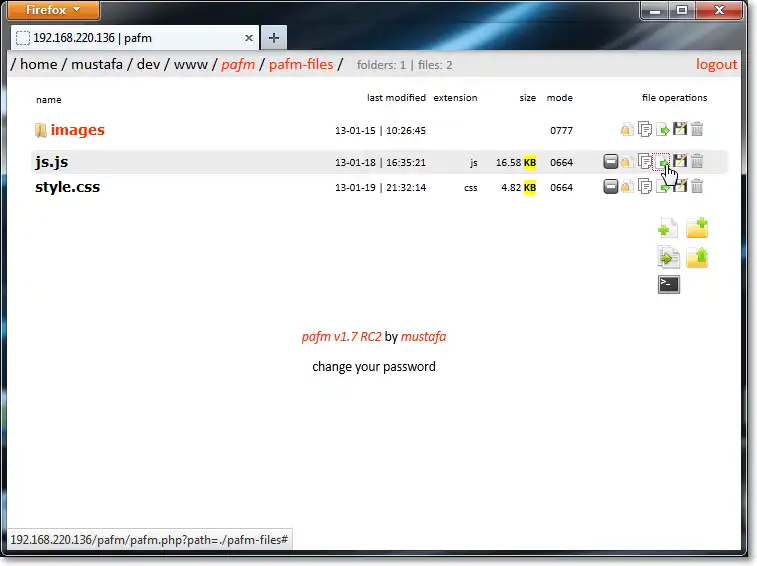Move the images folder
Image resolution: width=757 pixels, height=566 pixels.
[x=663, y=129]
